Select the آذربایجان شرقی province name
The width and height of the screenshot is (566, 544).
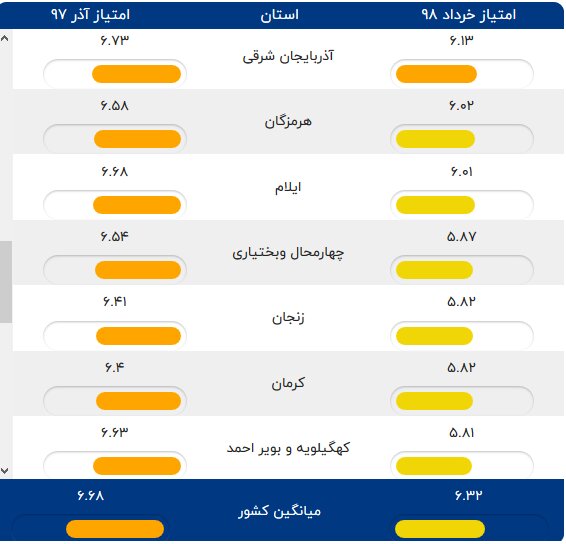tap(288, 57)
